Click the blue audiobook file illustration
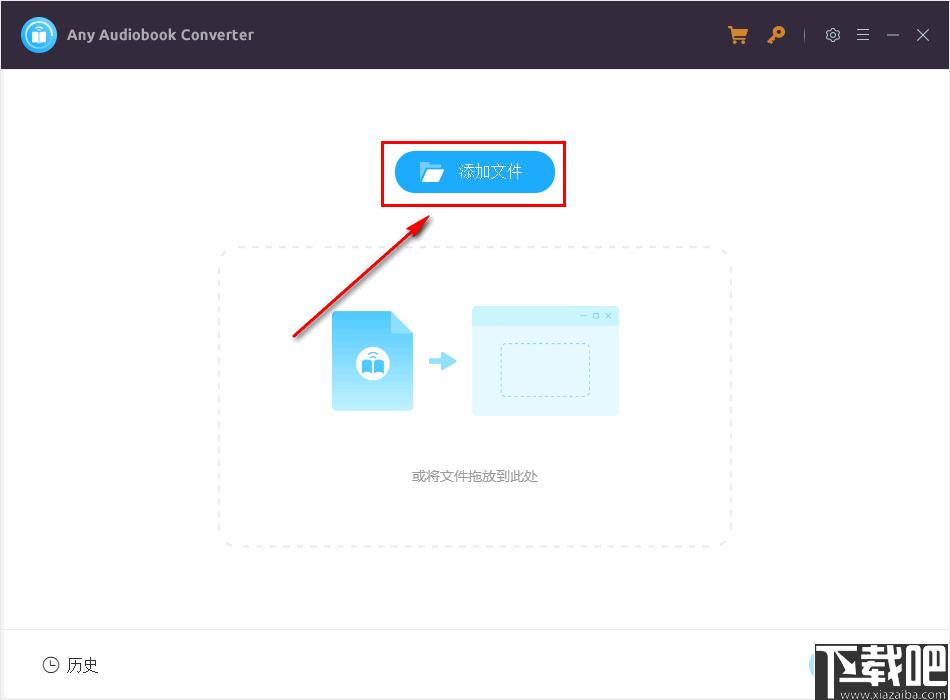950x700 pixels. [x=372, y=361]
